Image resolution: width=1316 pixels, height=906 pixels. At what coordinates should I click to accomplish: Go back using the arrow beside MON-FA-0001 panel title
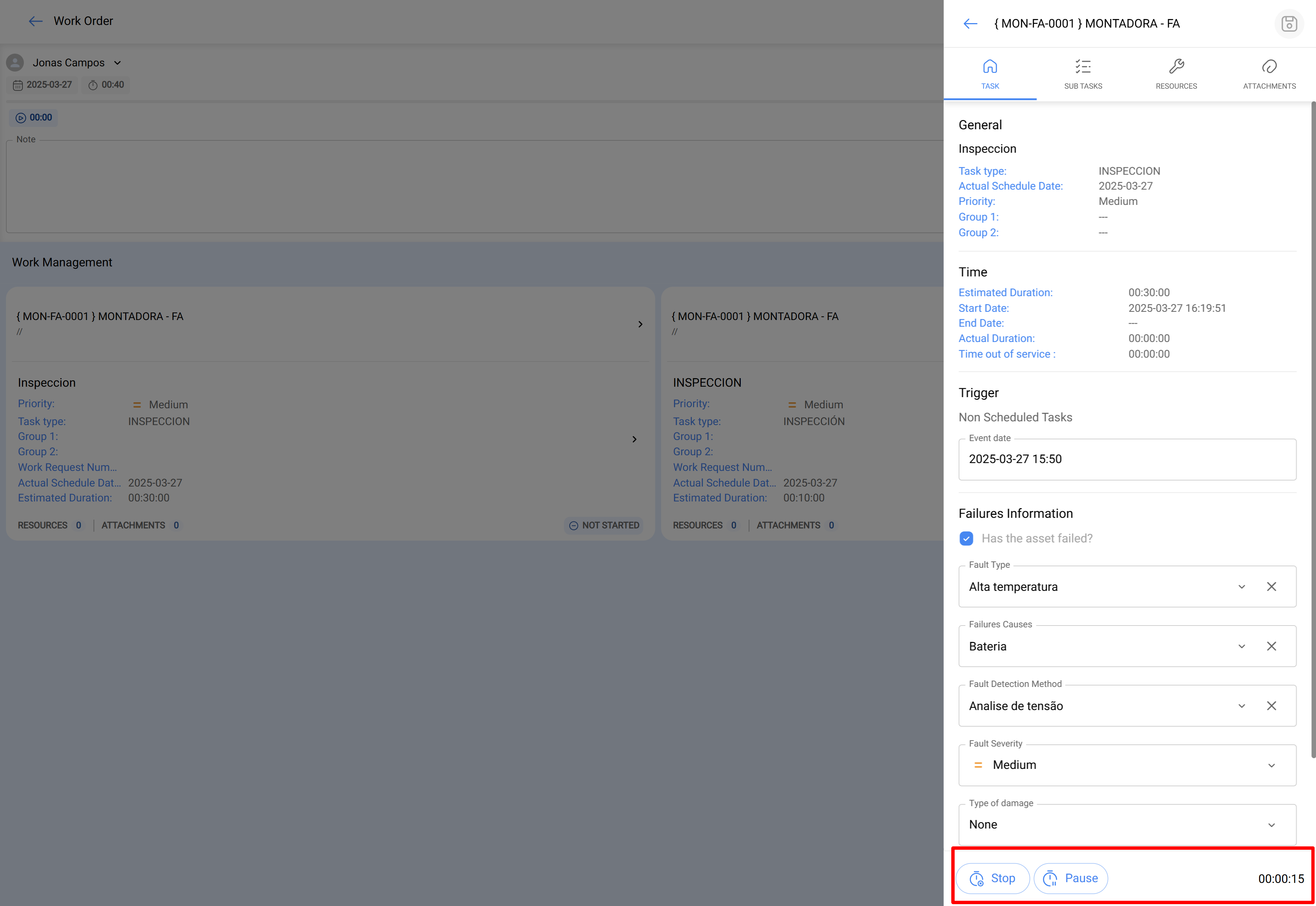[x=970, y=24]
